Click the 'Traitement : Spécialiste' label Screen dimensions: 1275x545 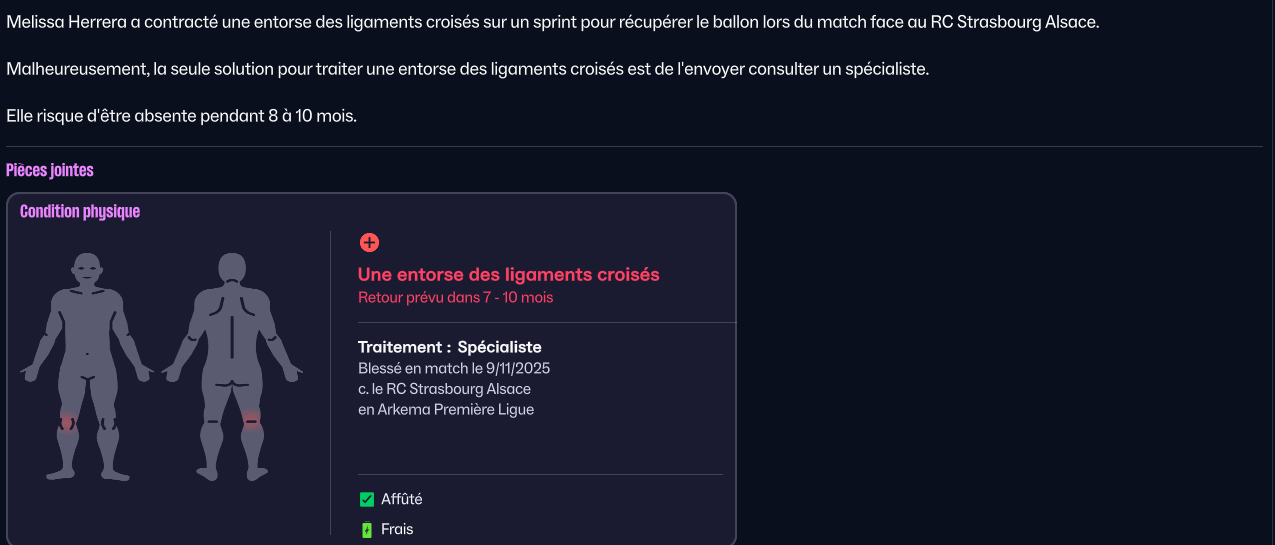pyautogui.click(x=449, y=347)
